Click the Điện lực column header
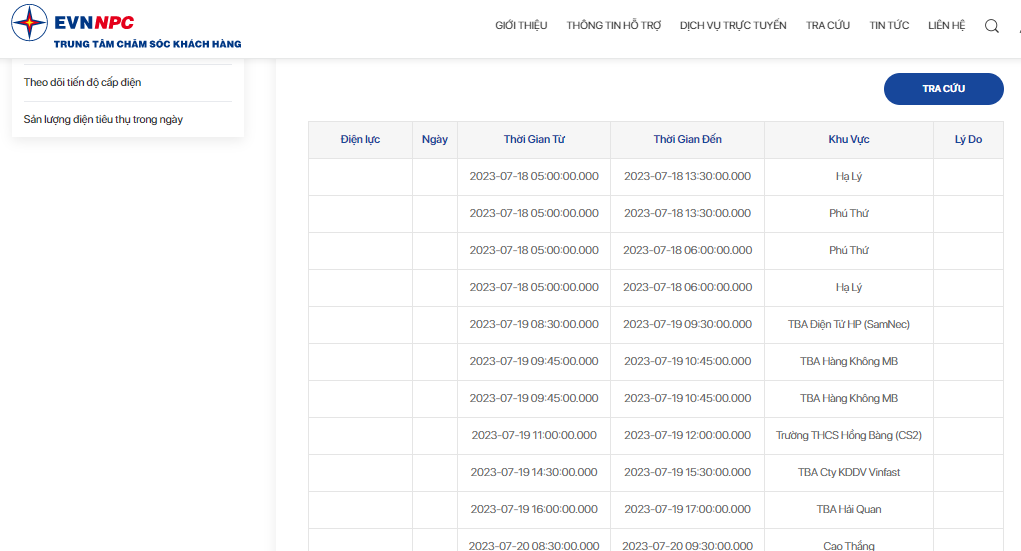The width and height of the screenshot is (1021, 551). pos(360,139)
